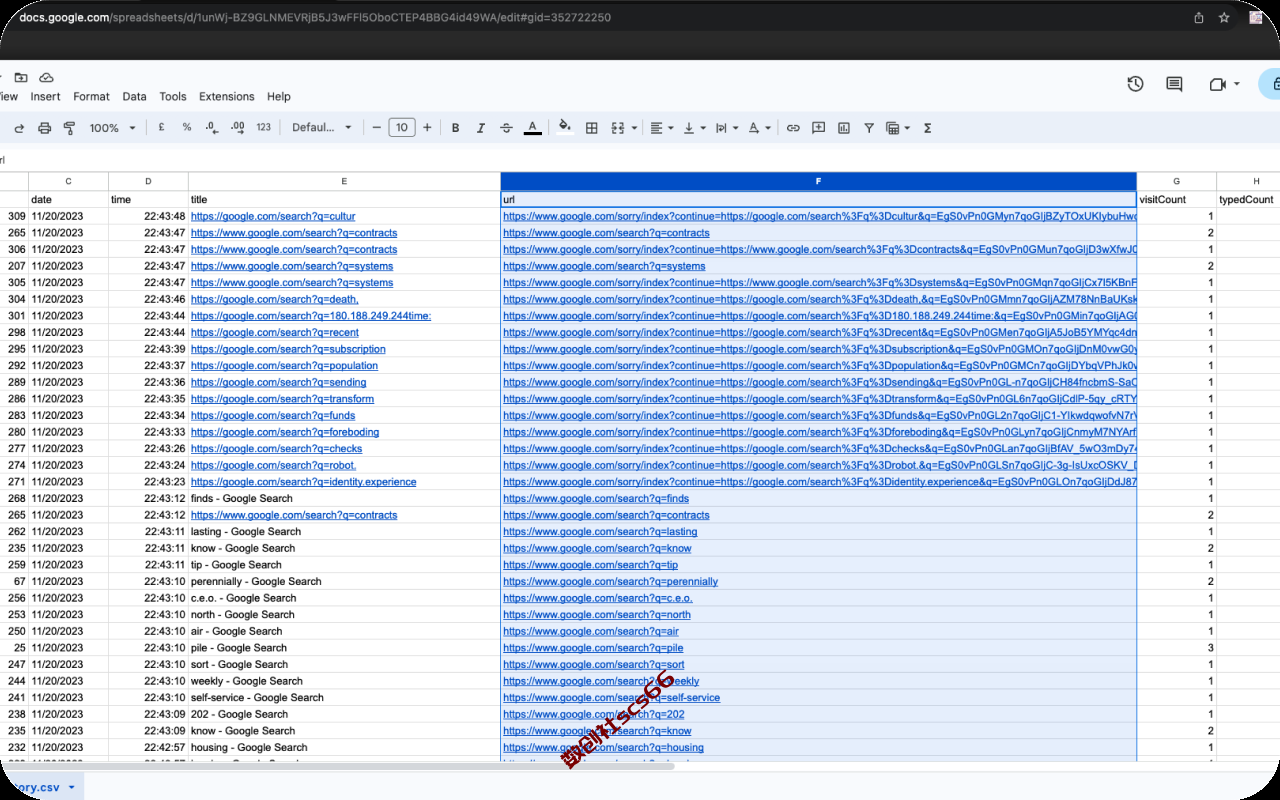The width and height of the screenshot is (1280, 800).
Task: Open title link search?q=subscription
Action: click(x=288, y=349)
